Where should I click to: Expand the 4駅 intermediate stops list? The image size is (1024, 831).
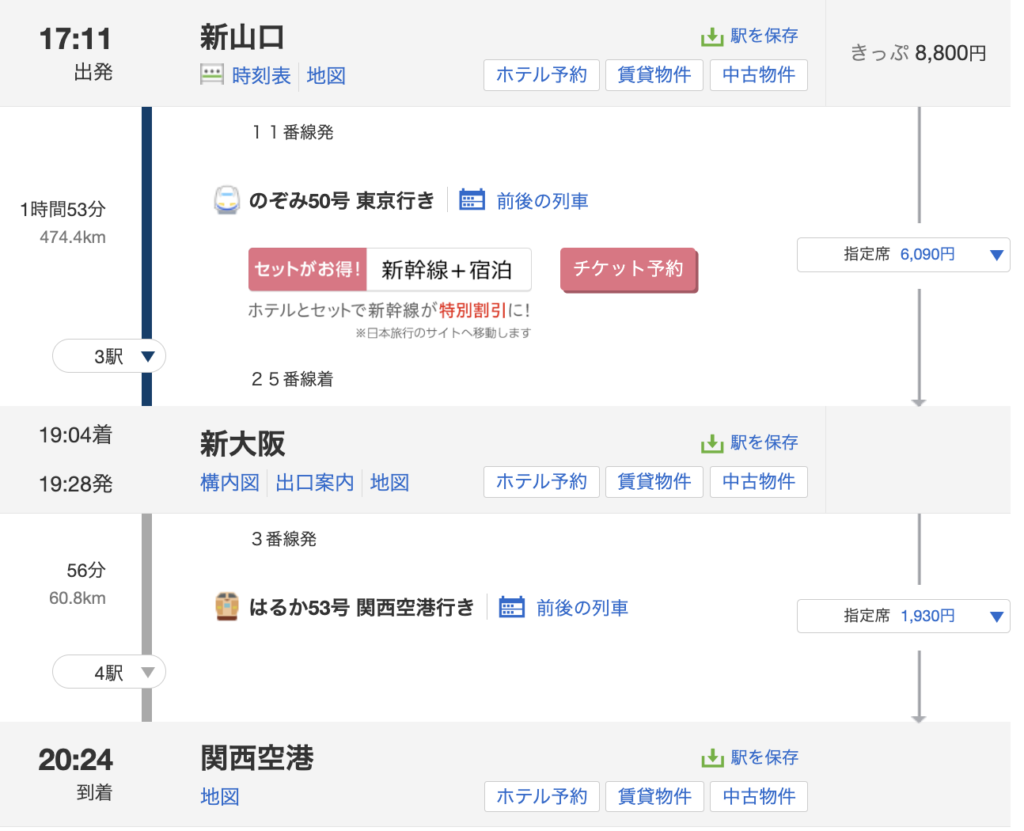(109, 673)
